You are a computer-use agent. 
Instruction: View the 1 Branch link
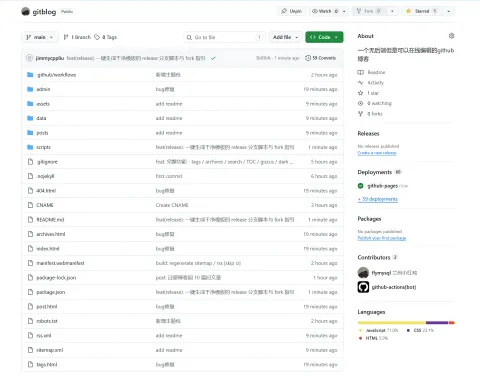tap(77, 37)
